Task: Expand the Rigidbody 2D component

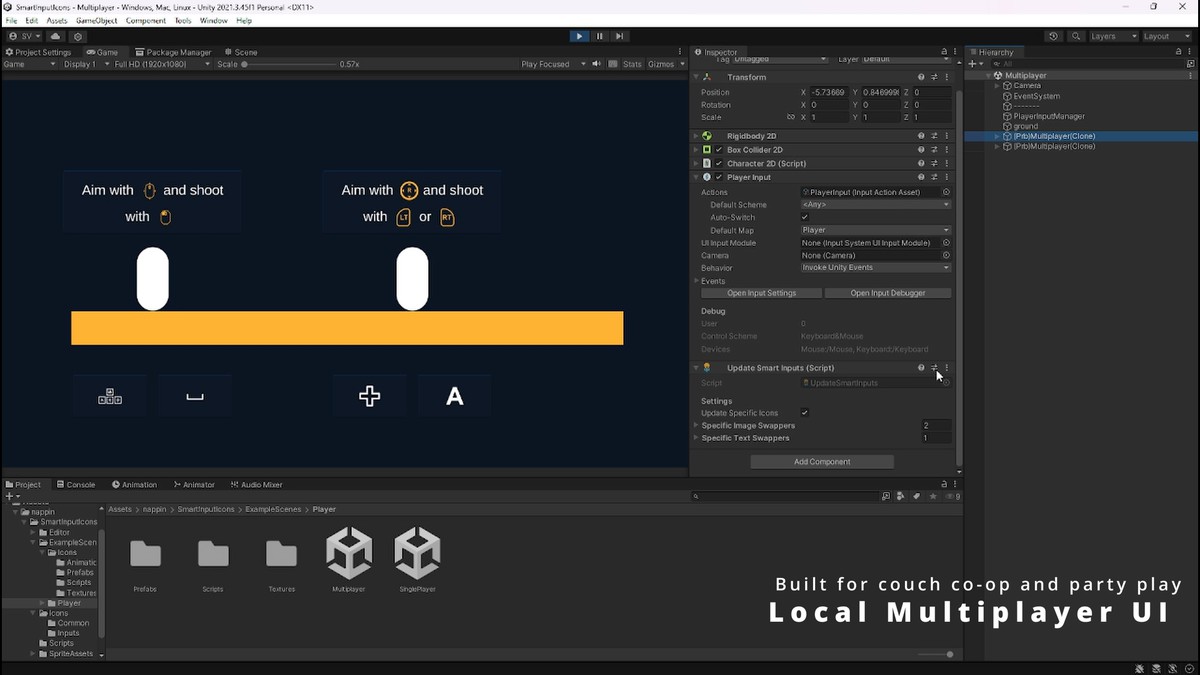Action: (x=697, y=135)
